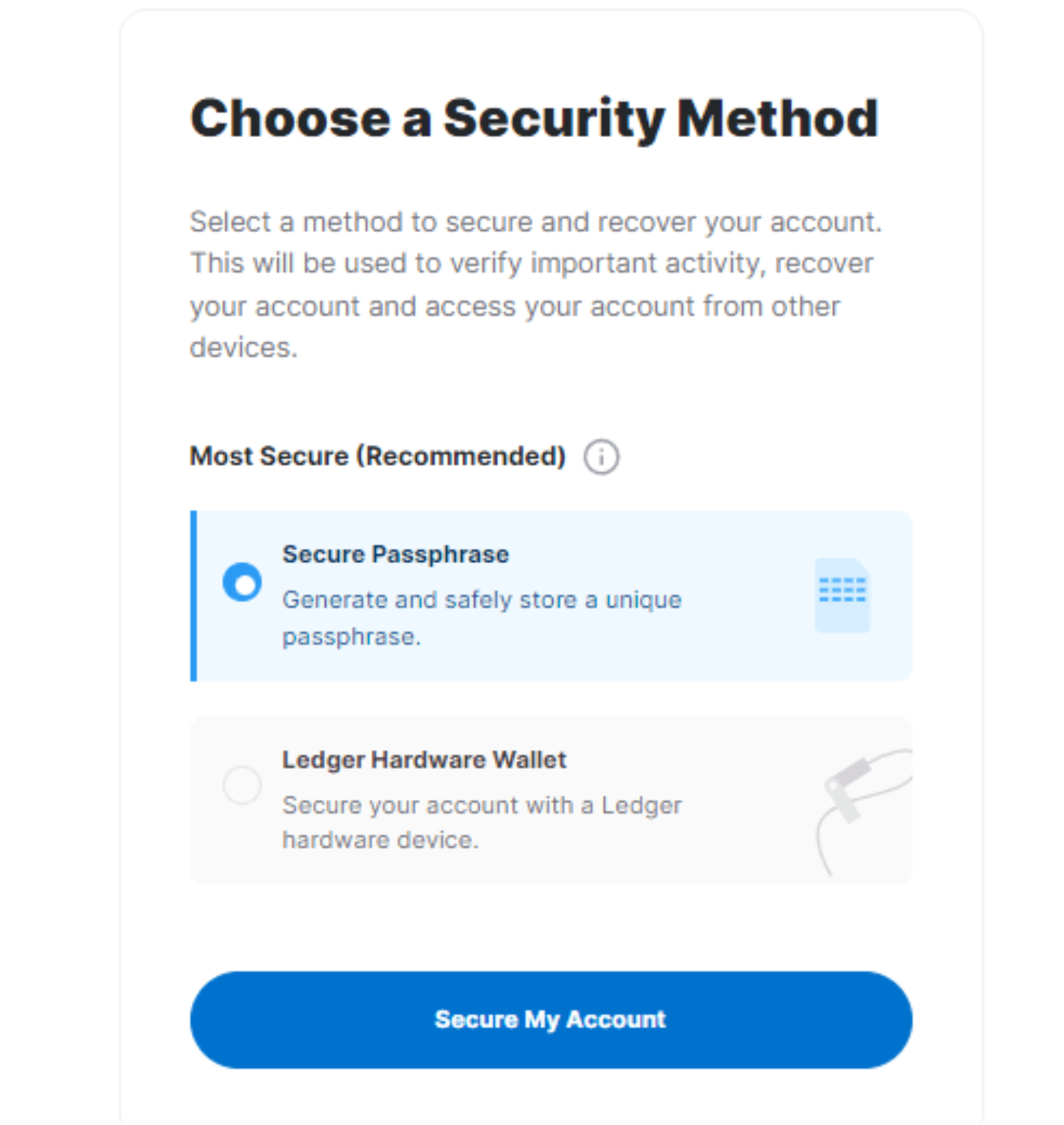Viewport: 1064px width, 1125px height.
Task: Click the blue dotted-document graphic on the passphrase card
Action: click(x=841, y=595)
